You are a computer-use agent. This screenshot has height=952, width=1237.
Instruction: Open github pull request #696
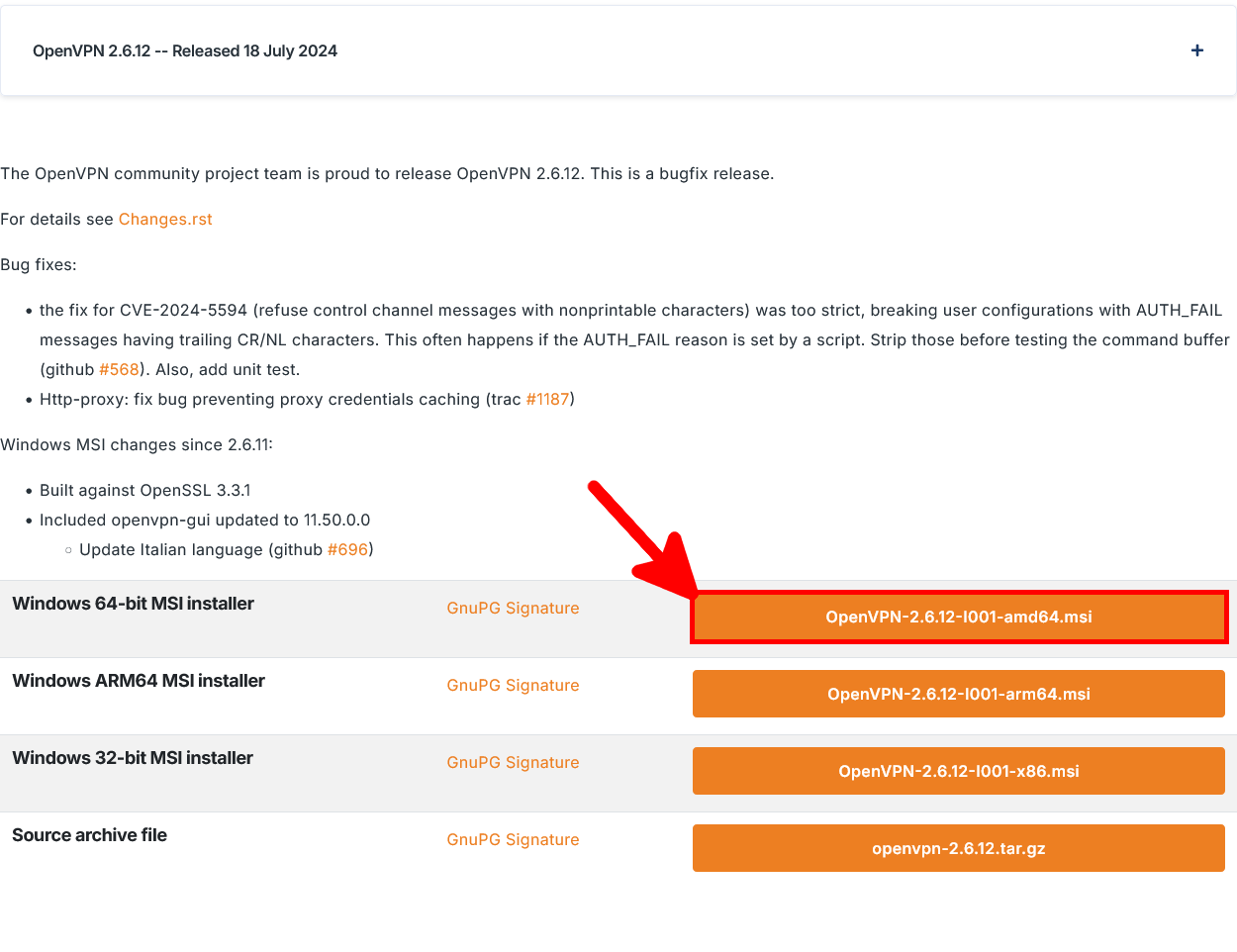(347, 549)
